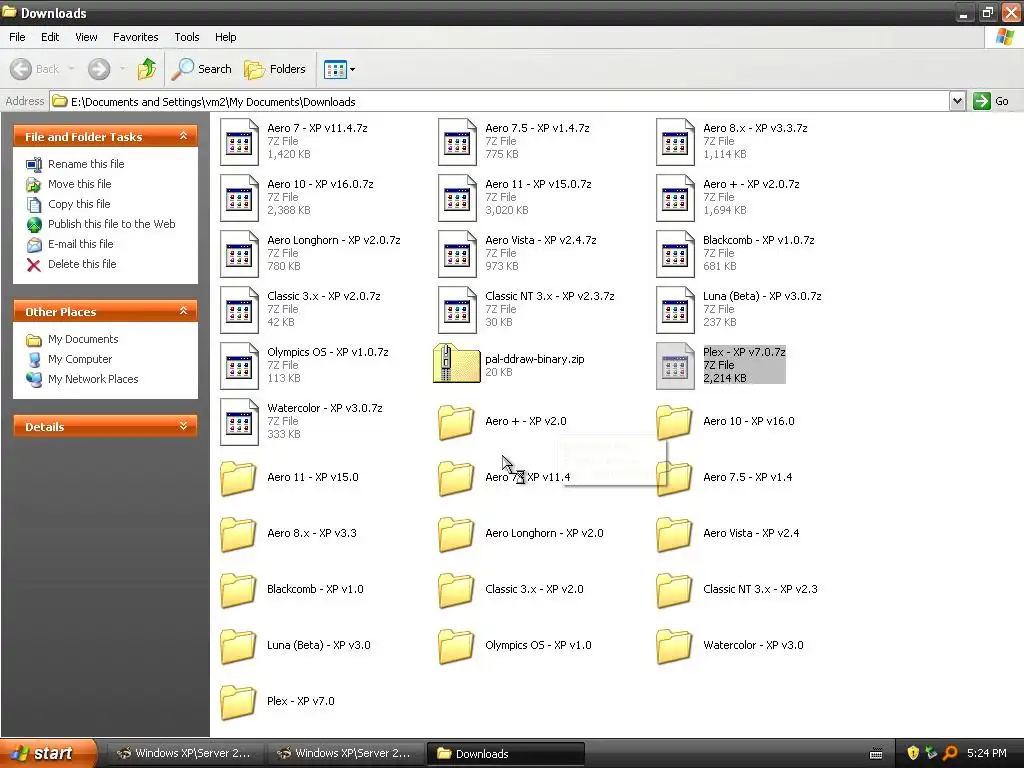The width and height of the screenshot is (1024, 768).
Task: Click the Go button beside address bar
Action: pyautogui.click(x=991, y=101)
